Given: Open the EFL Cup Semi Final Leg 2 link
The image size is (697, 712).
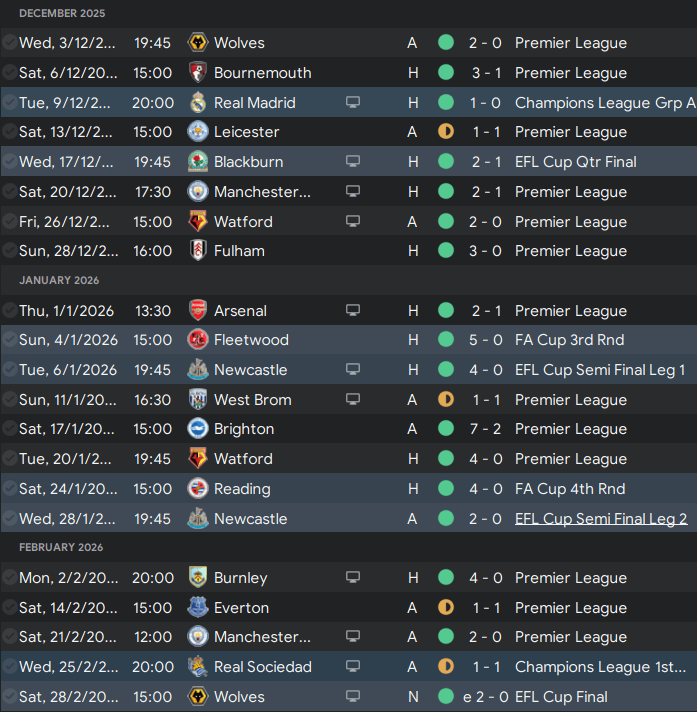Looking at the screenshot, I should point(601,519).
